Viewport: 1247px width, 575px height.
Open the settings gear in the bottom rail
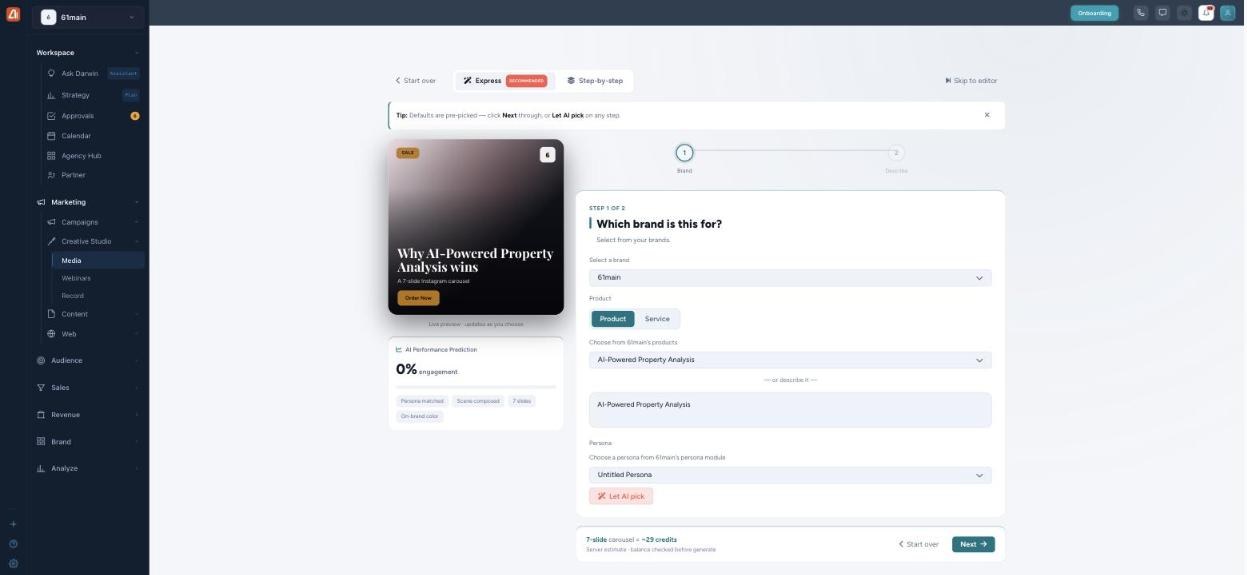point(13,563)
